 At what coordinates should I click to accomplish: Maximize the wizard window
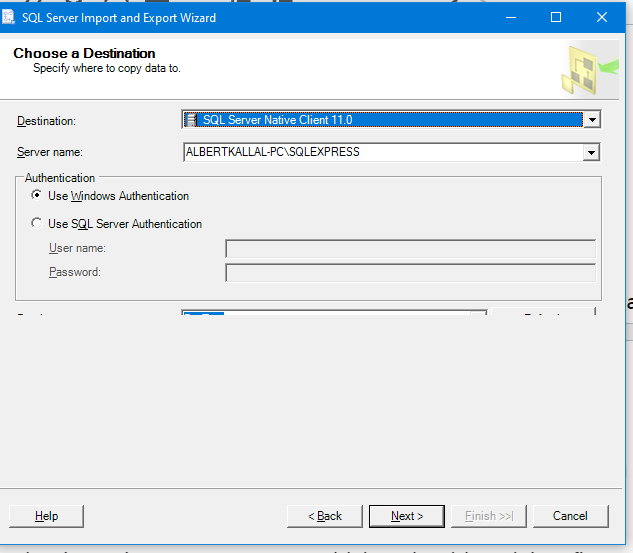pos(556,17)
